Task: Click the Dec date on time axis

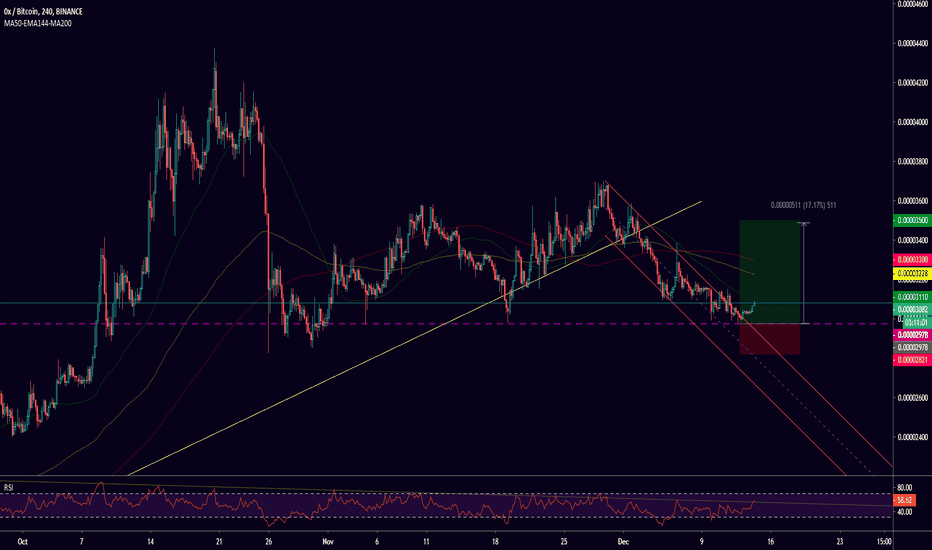Action: tap(623, 542)
